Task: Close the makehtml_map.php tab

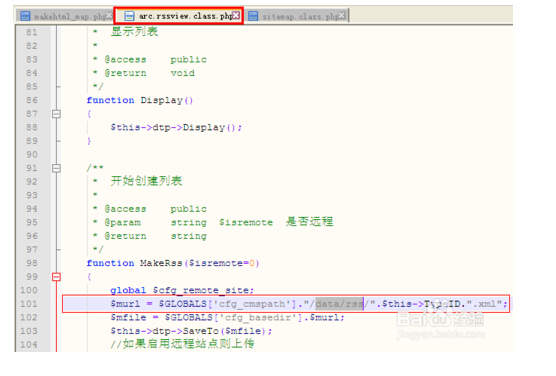Action: point(109,15)
